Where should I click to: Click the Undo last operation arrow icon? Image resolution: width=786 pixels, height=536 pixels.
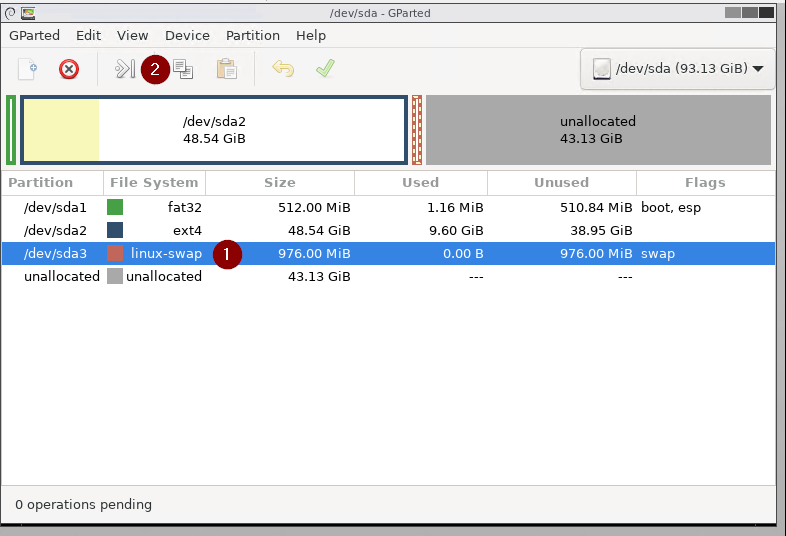[283, 69]
